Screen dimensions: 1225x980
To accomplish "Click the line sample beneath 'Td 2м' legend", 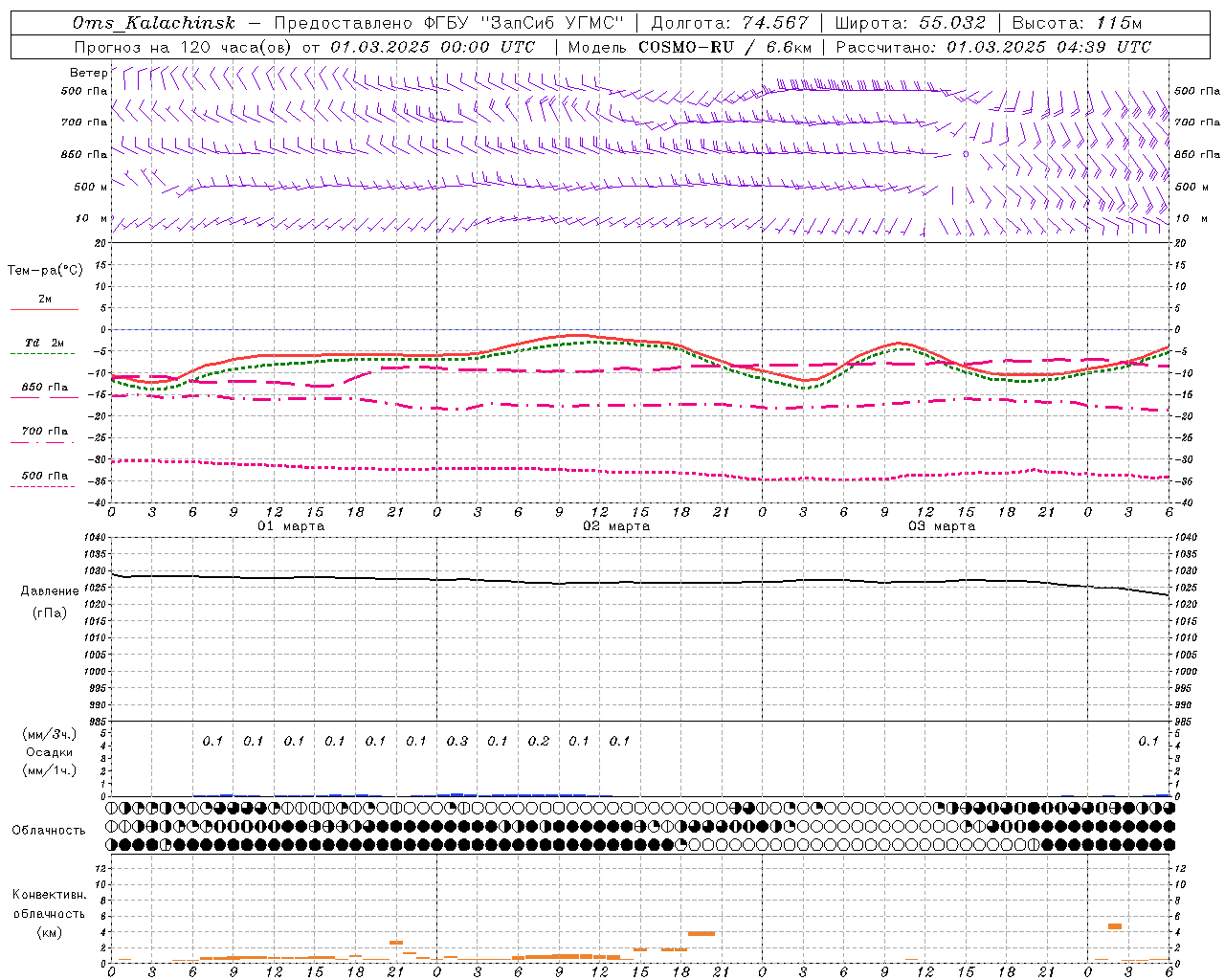I will point(43,354).
